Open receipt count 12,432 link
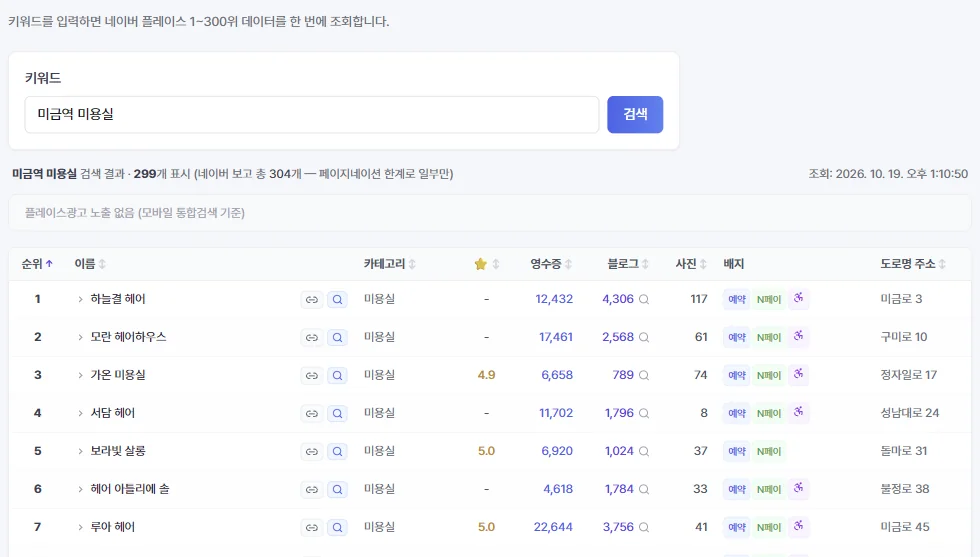 (x=554, y=299)
